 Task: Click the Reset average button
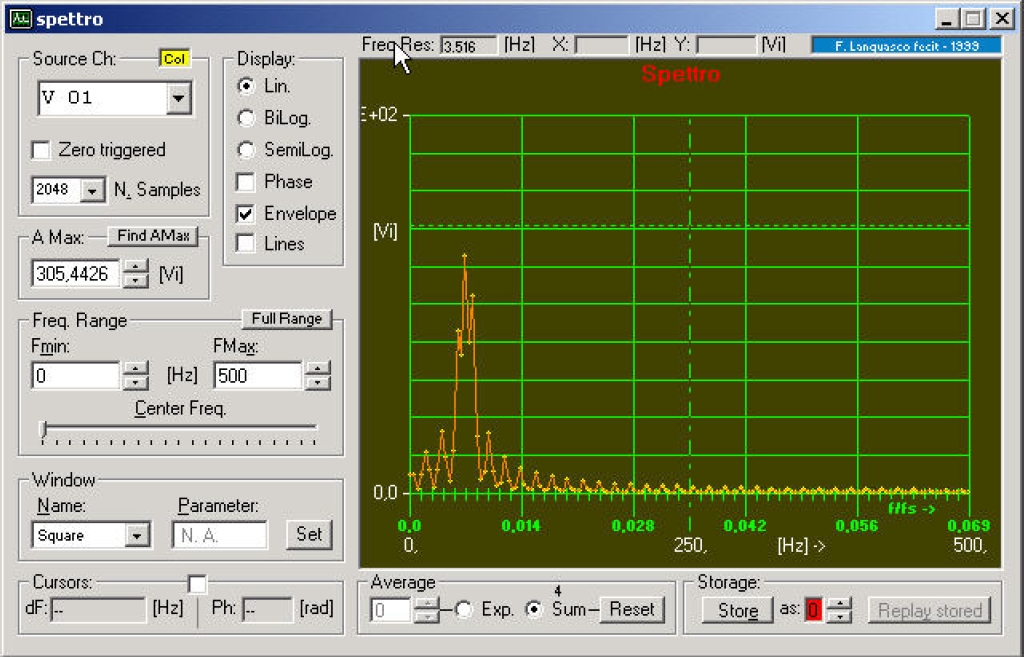tap(631, 610)
